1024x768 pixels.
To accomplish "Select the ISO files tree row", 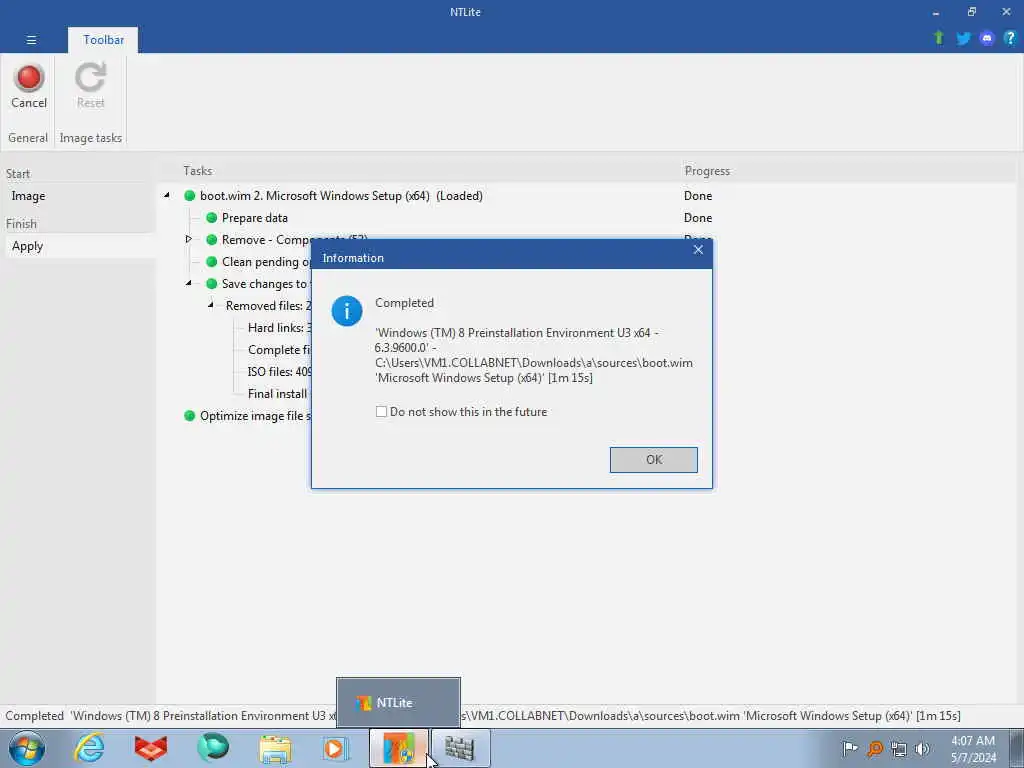I will click(x=279, y=372).
